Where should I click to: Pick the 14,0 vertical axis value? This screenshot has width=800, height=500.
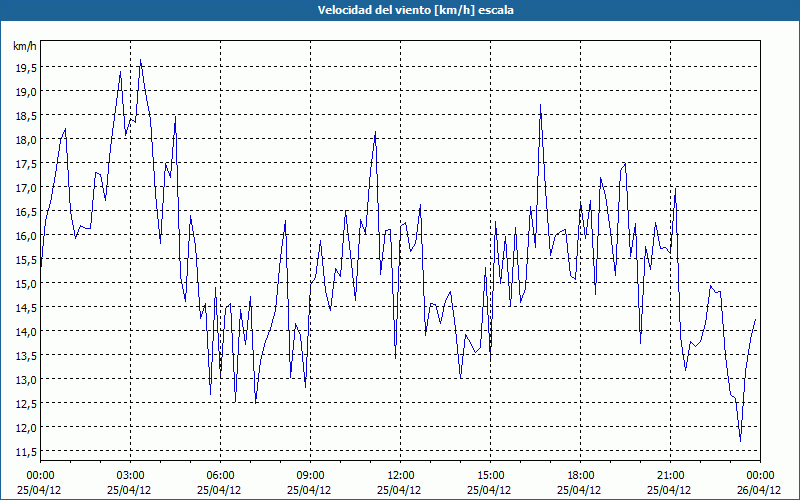click(x=25, y=331)
